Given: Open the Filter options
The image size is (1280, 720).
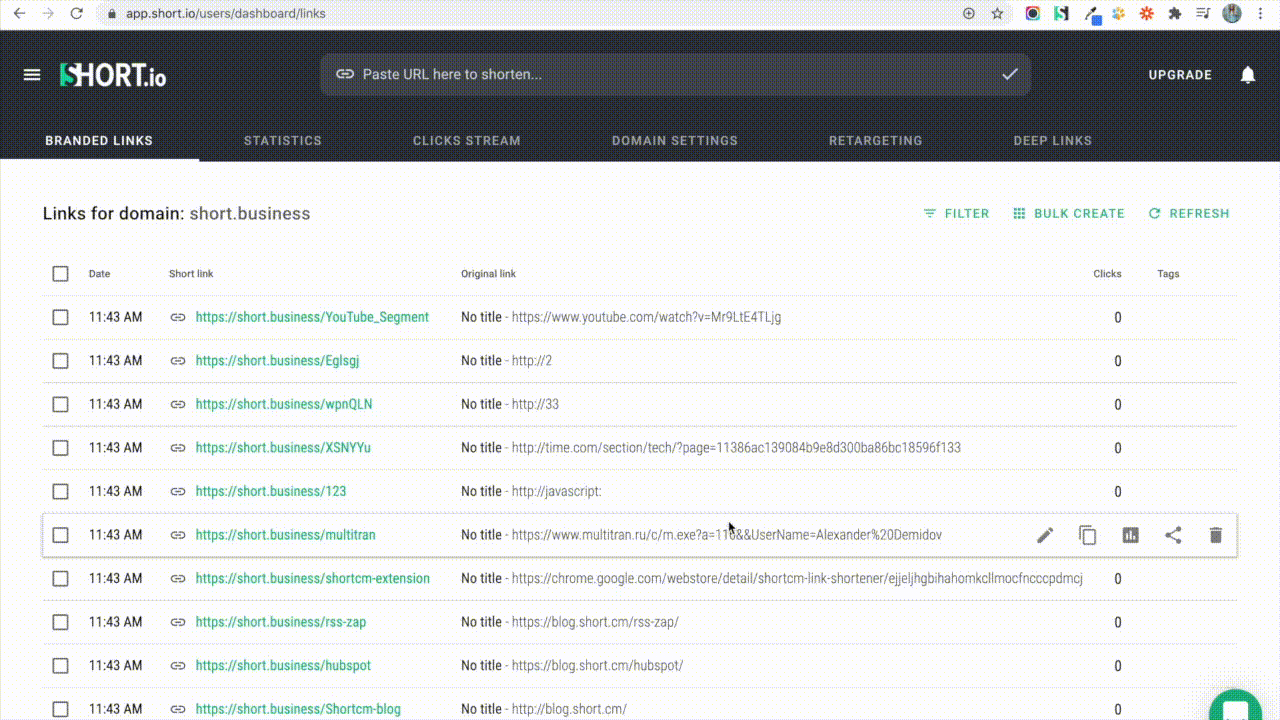Looking at the screenshot, I should [x=956, y=213].
